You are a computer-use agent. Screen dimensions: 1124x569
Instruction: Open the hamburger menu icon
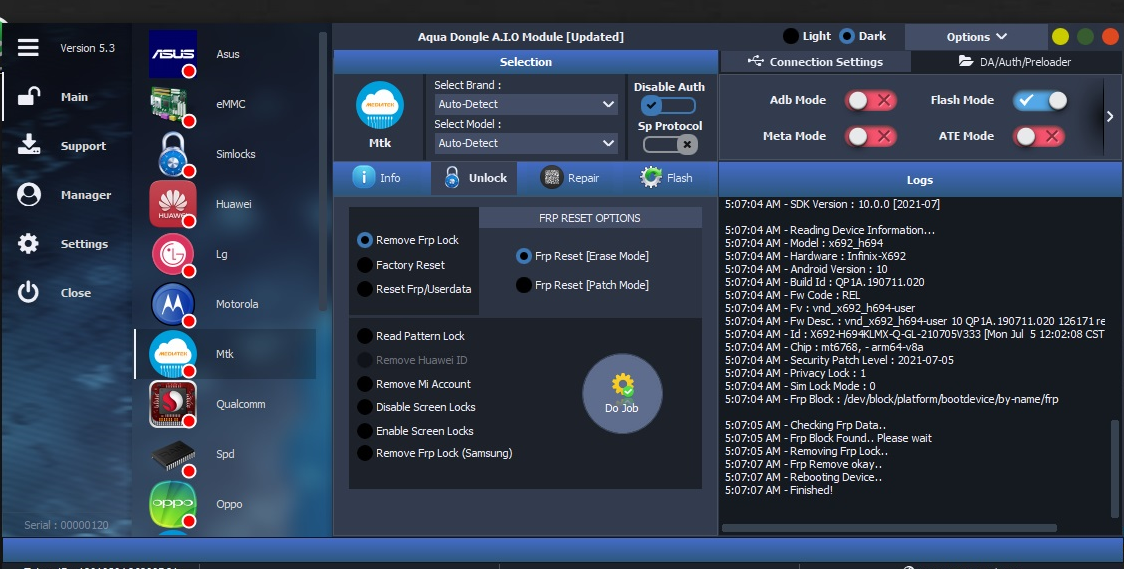28,47
